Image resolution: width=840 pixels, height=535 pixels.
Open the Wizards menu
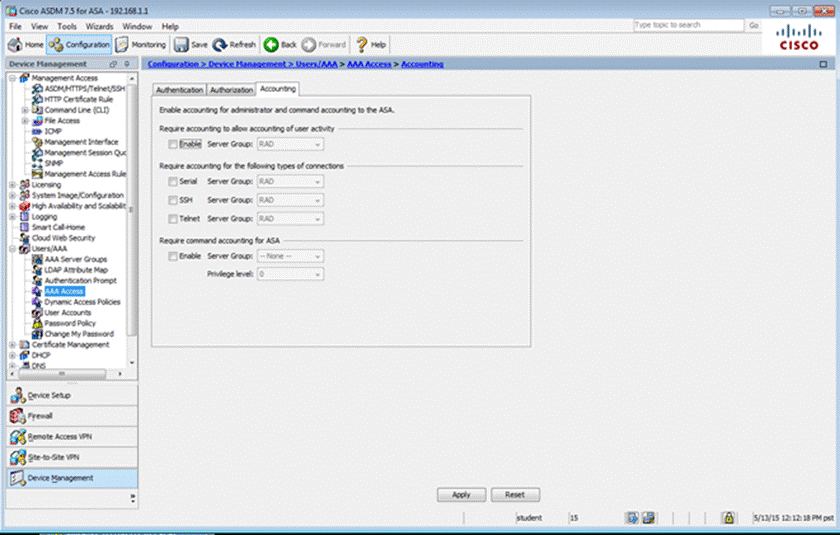[99, 25]
